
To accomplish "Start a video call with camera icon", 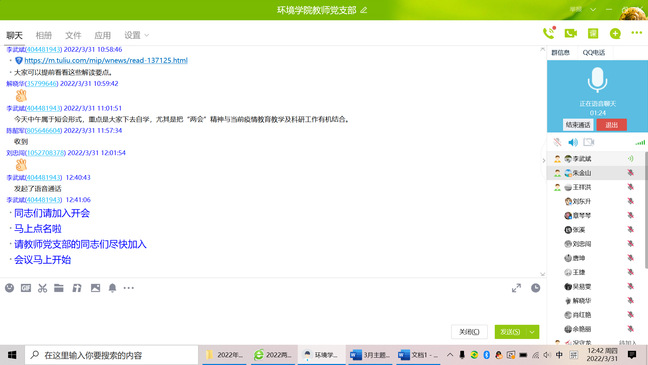I will tap(571, 33).
